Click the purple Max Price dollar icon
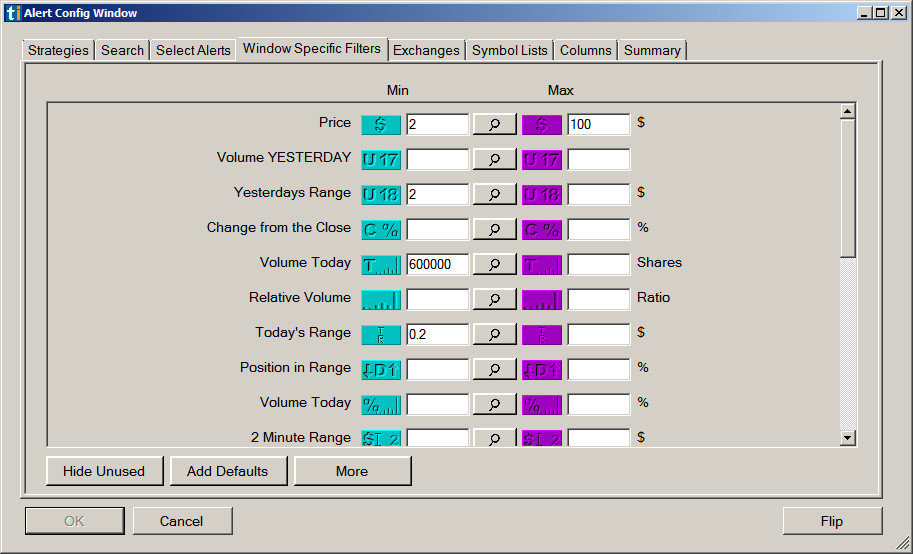Image resolution: width=913 pixels, height=554 pixels. point(542,125)
